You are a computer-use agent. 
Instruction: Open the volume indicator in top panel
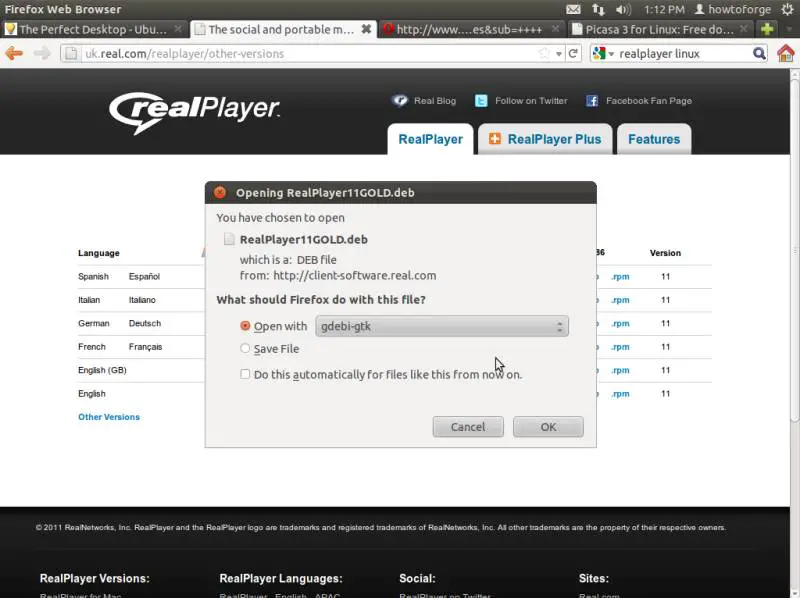pos(623,9)
